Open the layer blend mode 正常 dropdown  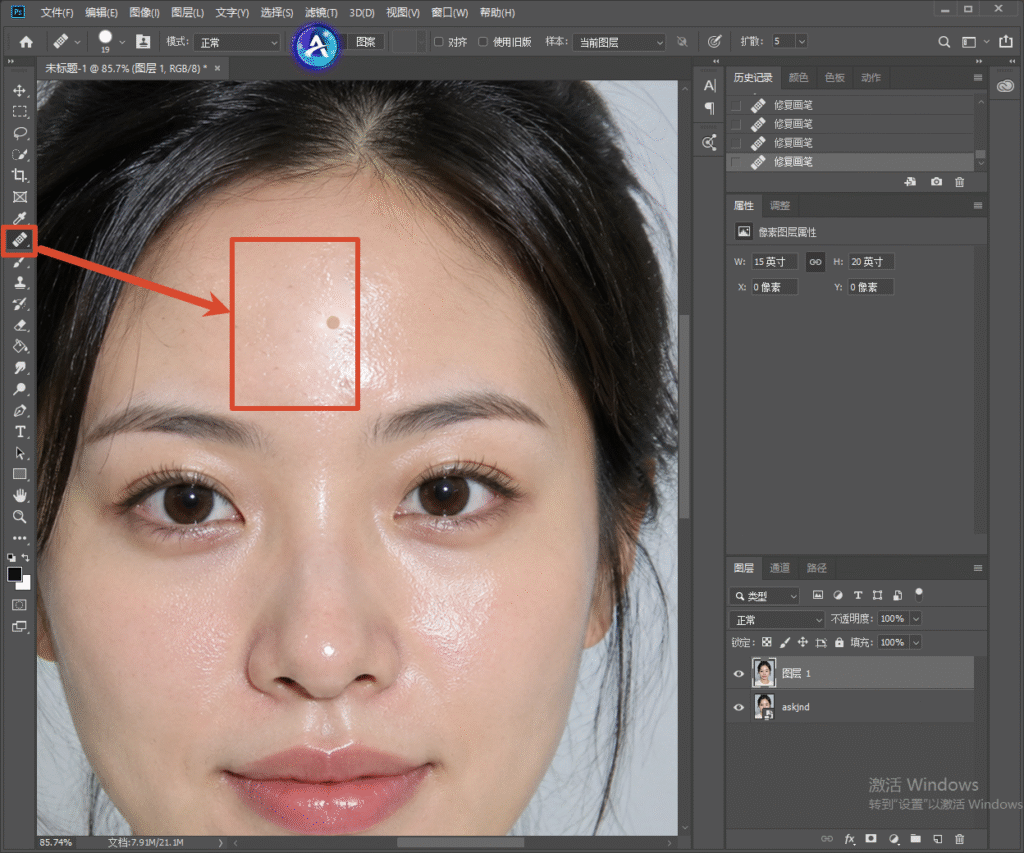pos(776,619)
